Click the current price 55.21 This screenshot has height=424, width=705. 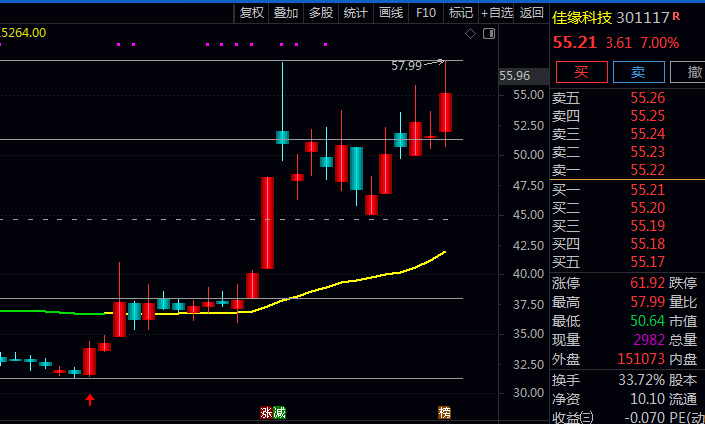coord(575,43)
